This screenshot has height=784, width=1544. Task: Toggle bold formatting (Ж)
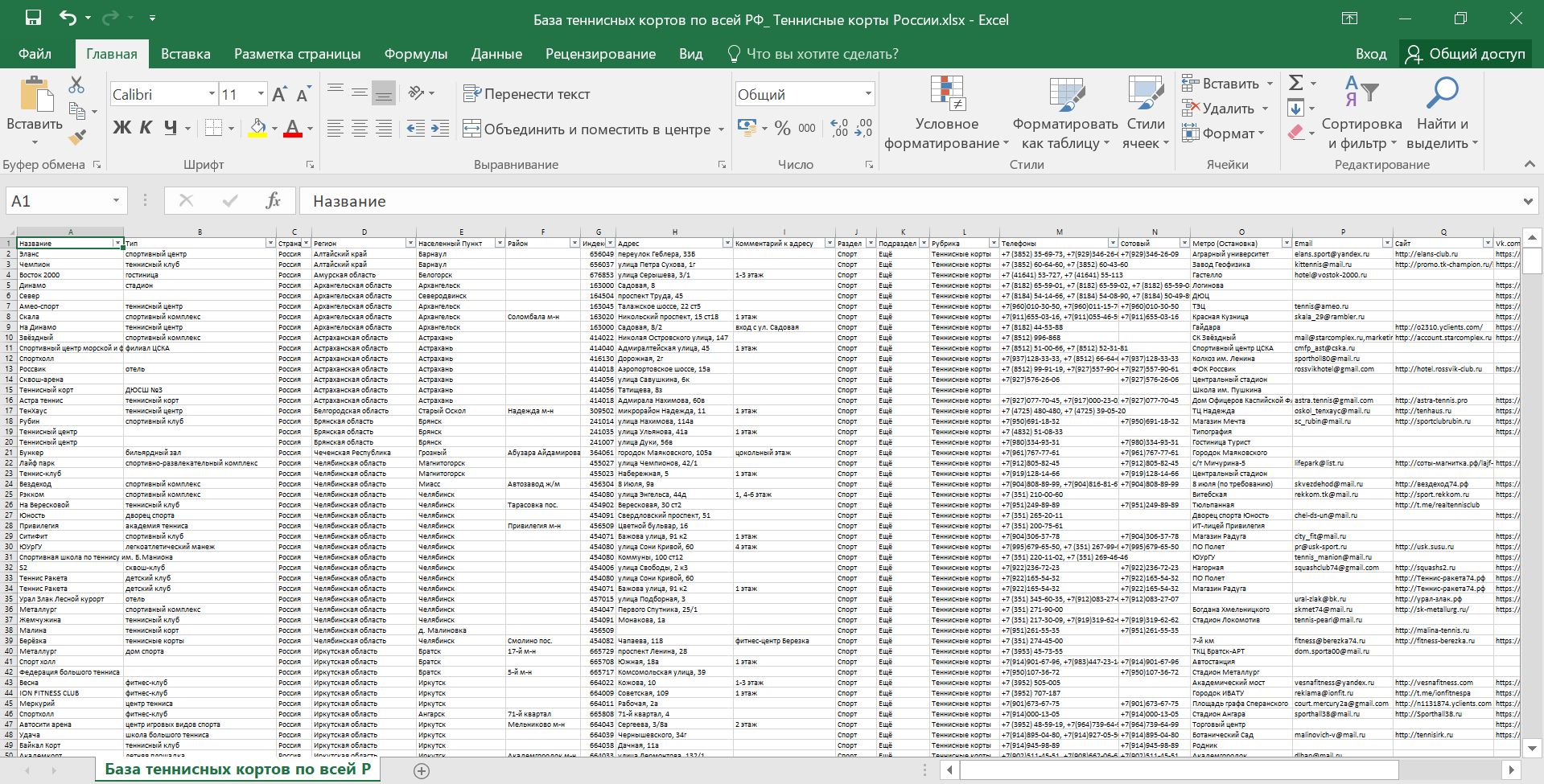[121, 128]
